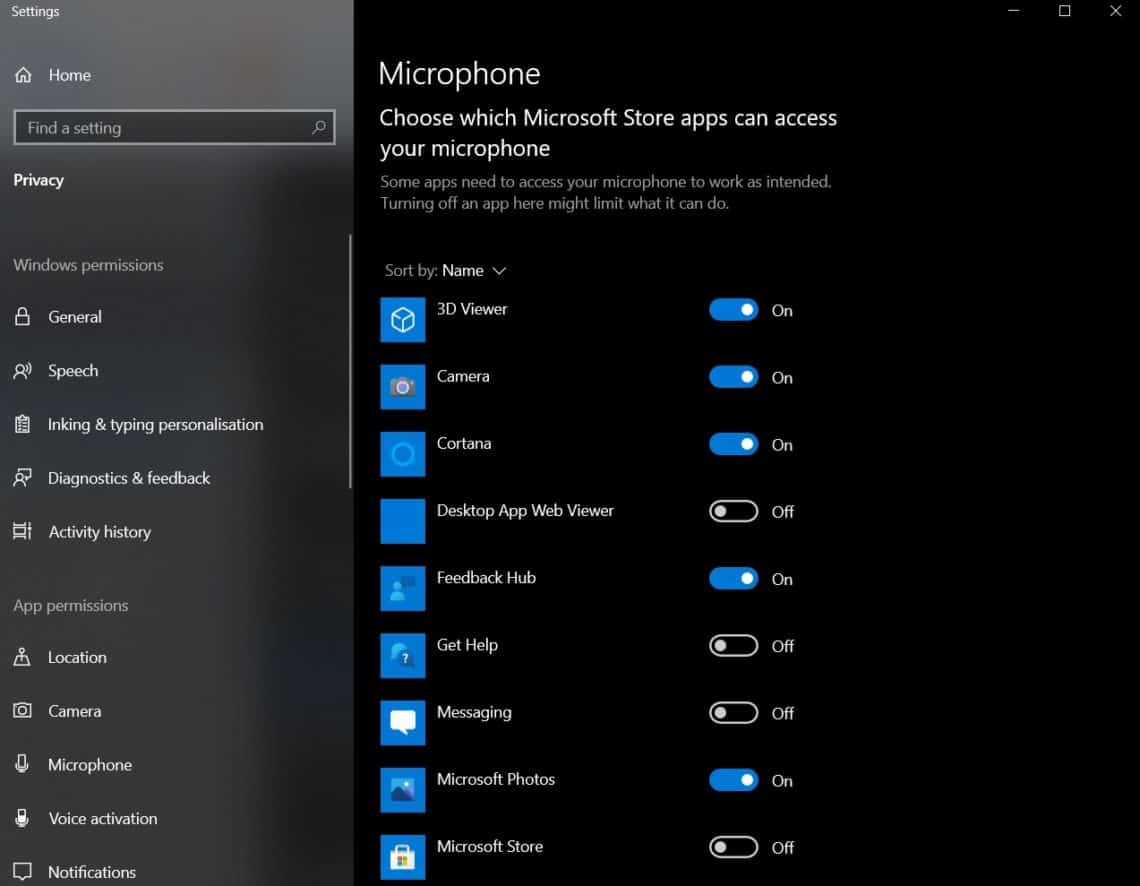
Task: Turn on microphone for Messaging
Action: pos(733,713)
